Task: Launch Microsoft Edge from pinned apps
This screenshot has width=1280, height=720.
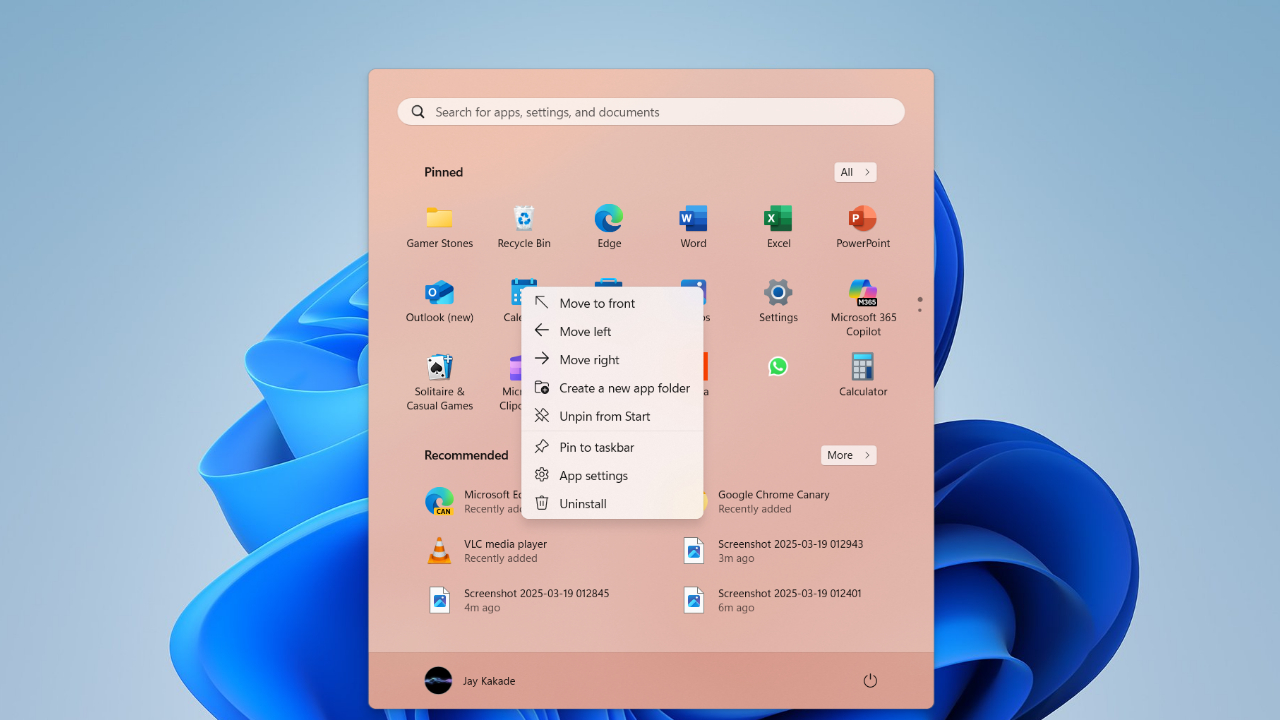Action: pyautogui.click(x=609, y=226)
